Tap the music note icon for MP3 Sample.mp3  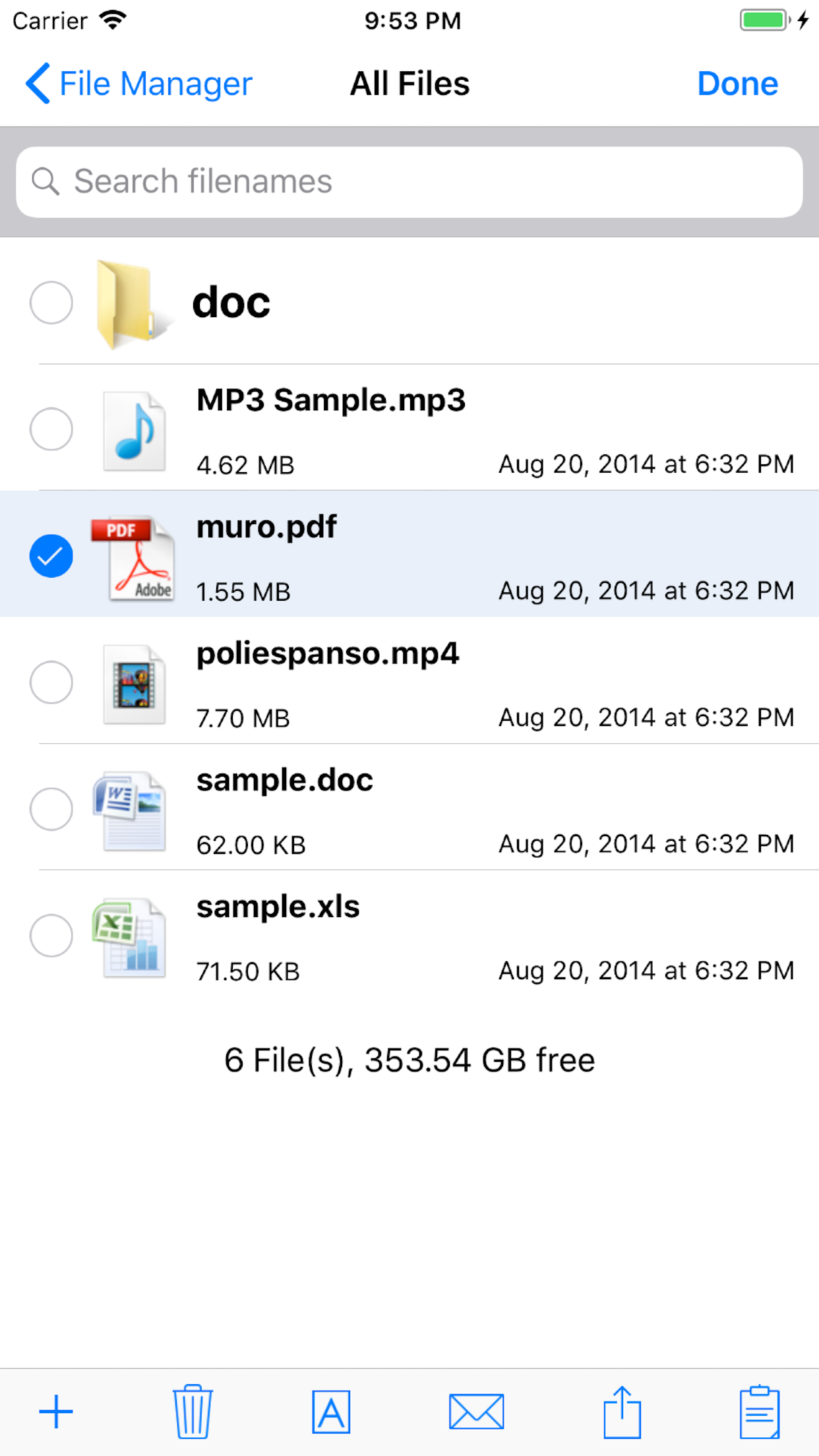(x=134, y=429)
